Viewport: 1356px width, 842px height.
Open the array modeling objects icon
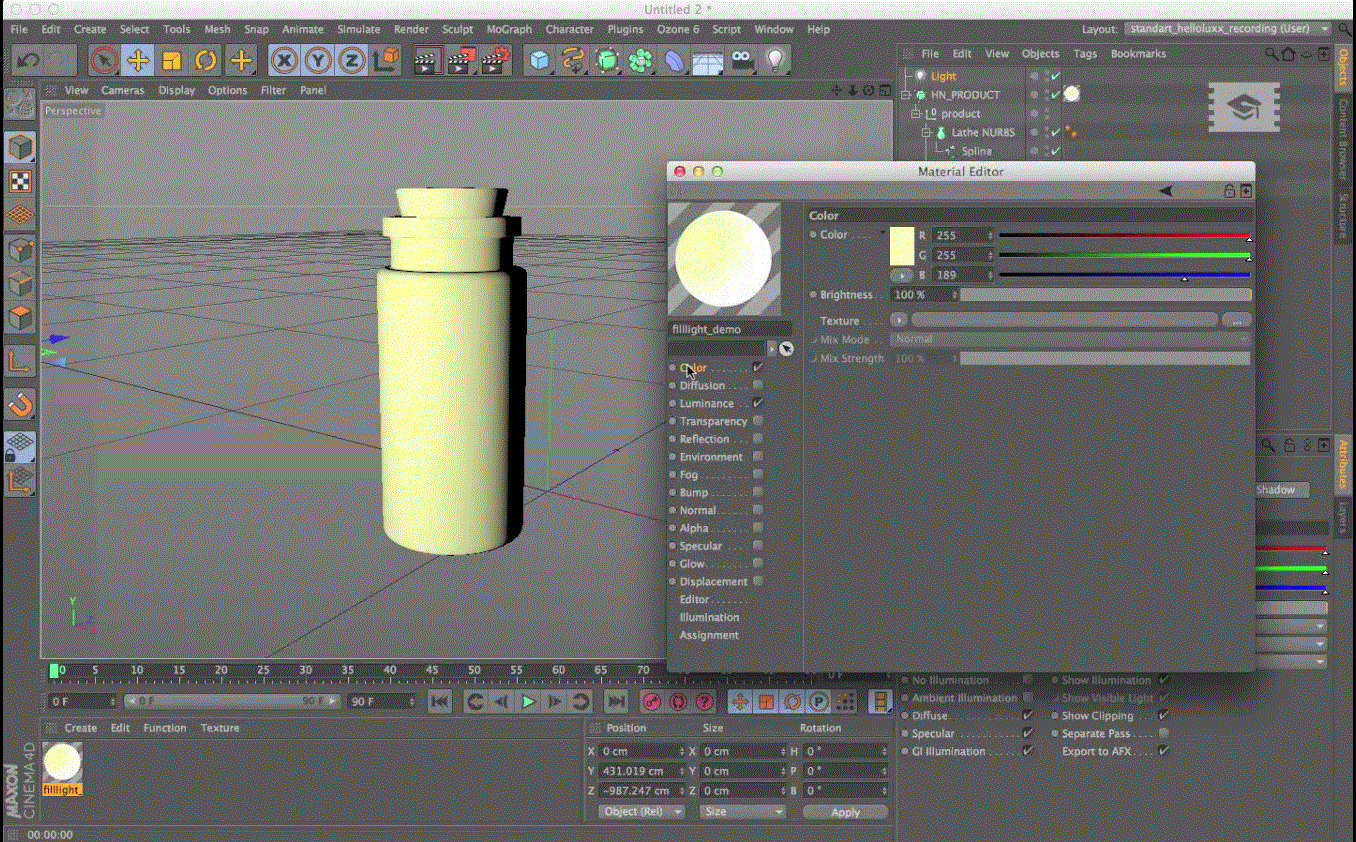point(640,62)
